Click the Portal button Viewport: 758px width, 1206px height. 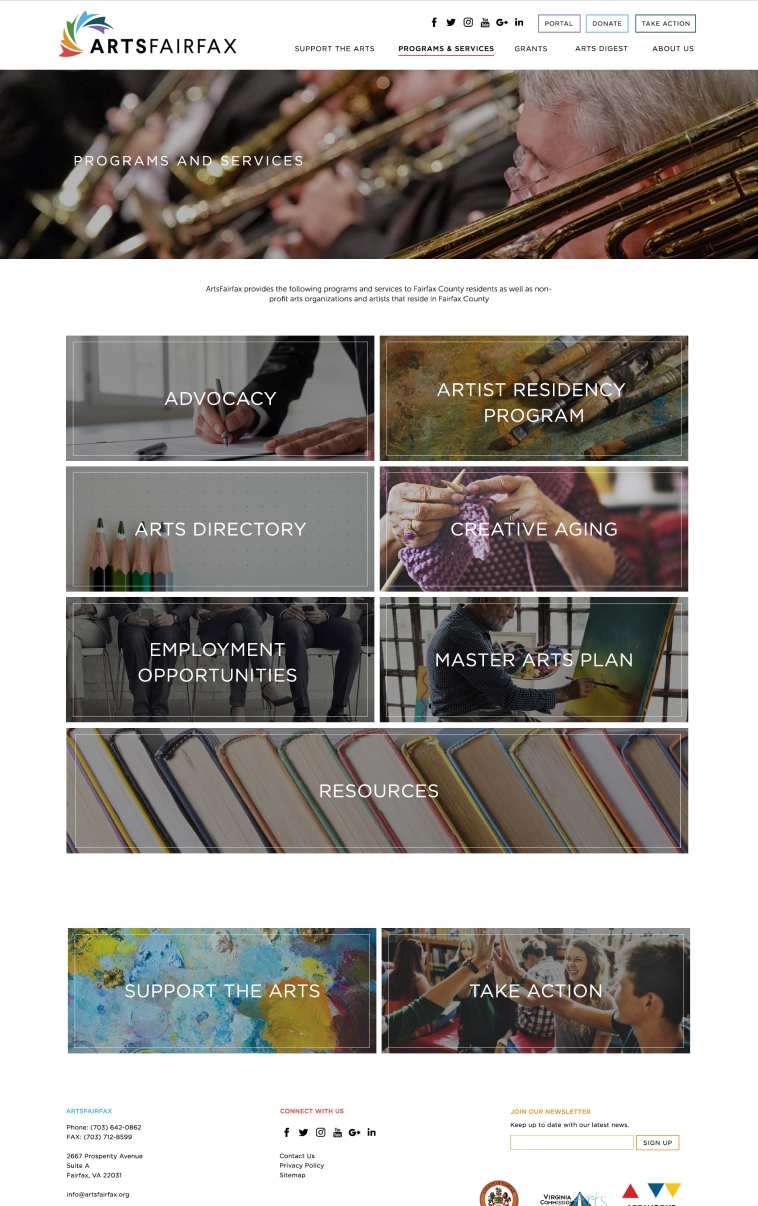point(559,23)
